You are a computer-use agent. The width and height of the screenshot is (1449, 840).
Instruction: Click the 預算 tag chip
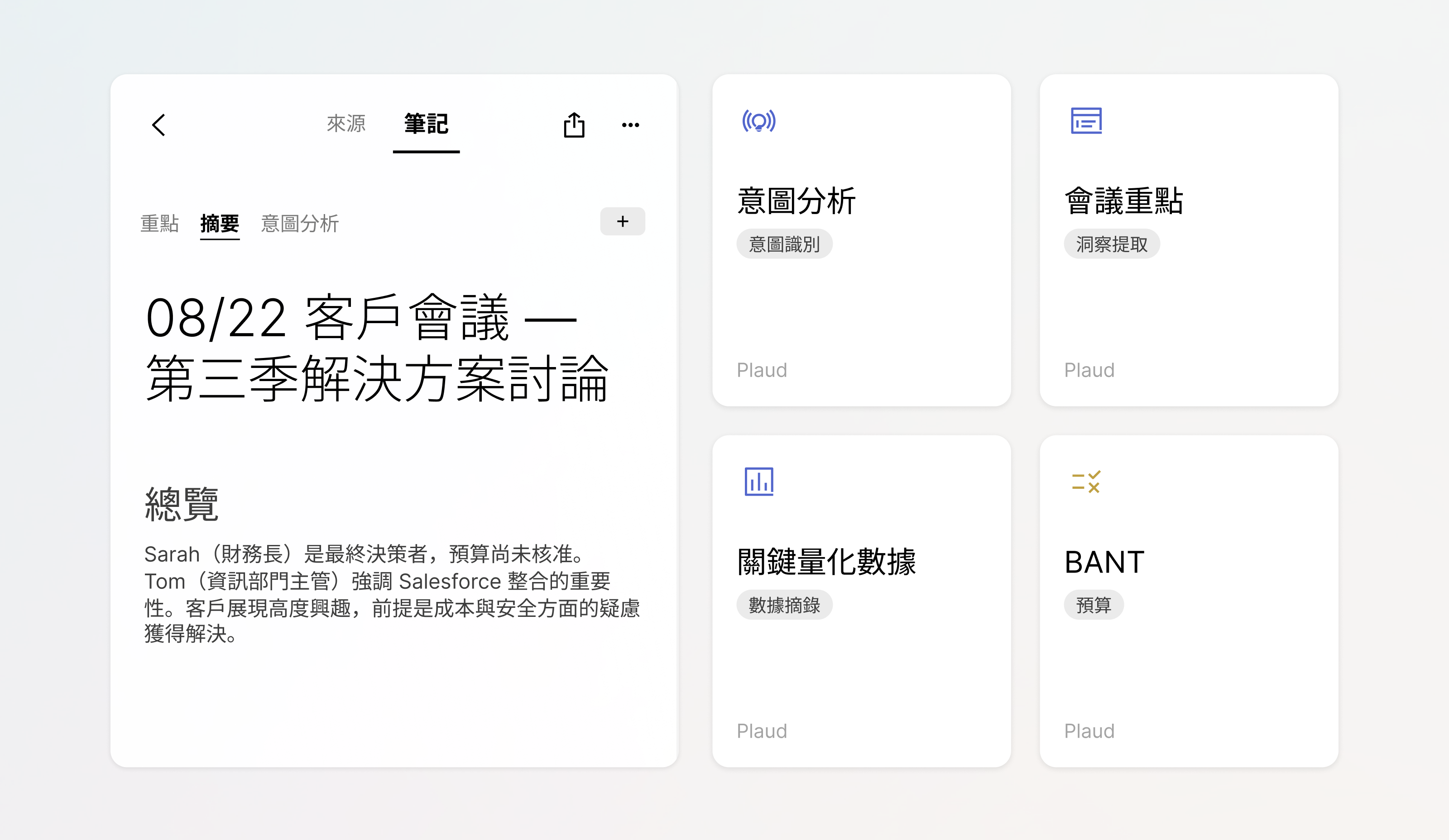1093,605
